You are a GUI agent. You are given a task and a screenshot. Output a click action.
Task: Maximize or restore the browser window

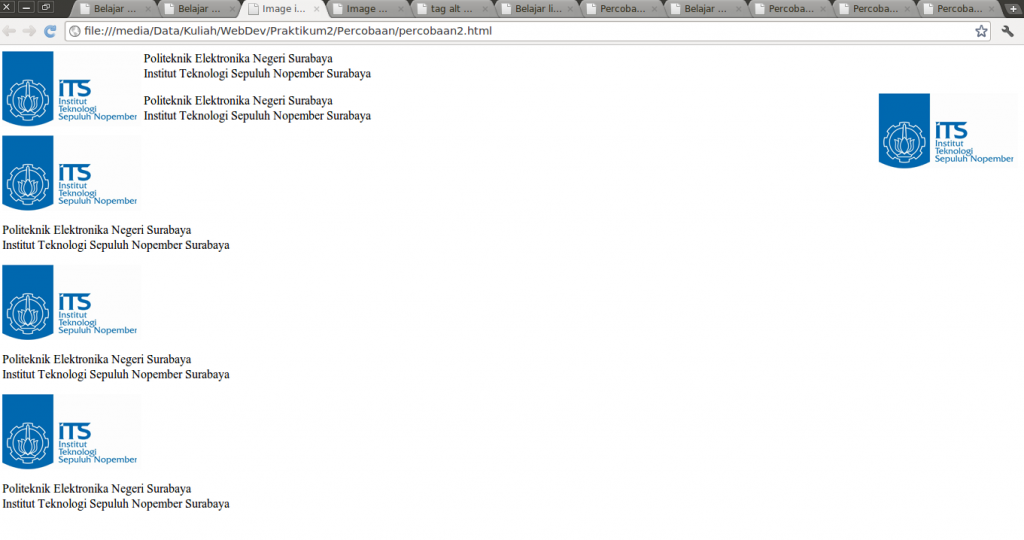click(45, 8)
